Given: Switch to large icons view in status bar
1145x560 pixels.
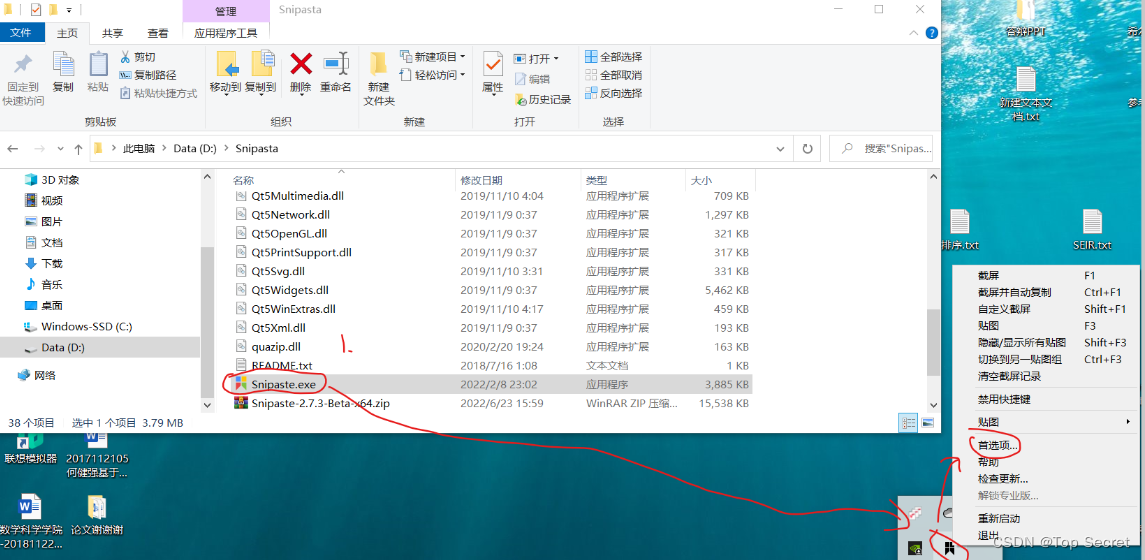Looking at the screenshot, I should coord(928,422).
